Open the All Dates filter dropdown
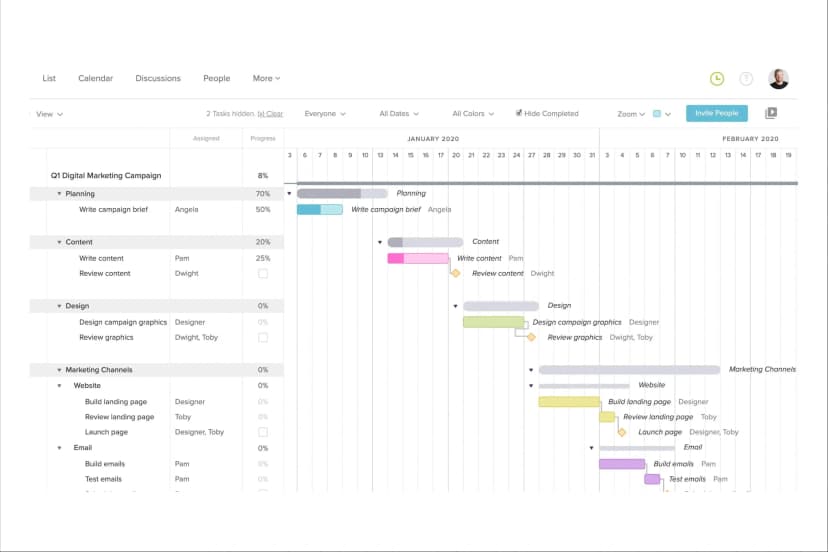This screenshot has width=828, height=552. tap(399, 114)
